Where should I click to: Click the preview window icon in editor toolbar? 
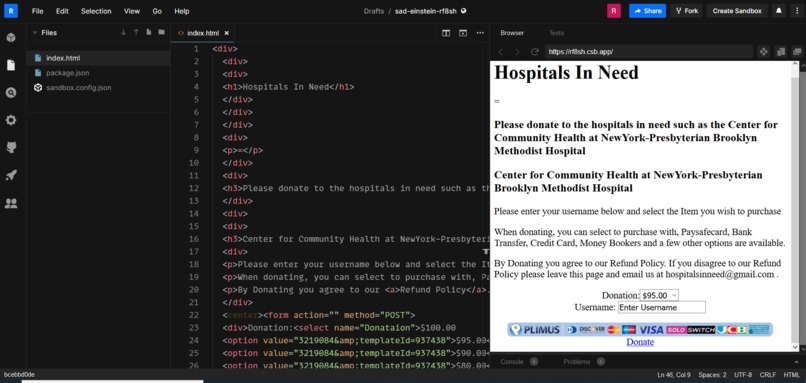pyautogui.click(x=463, y=33)
